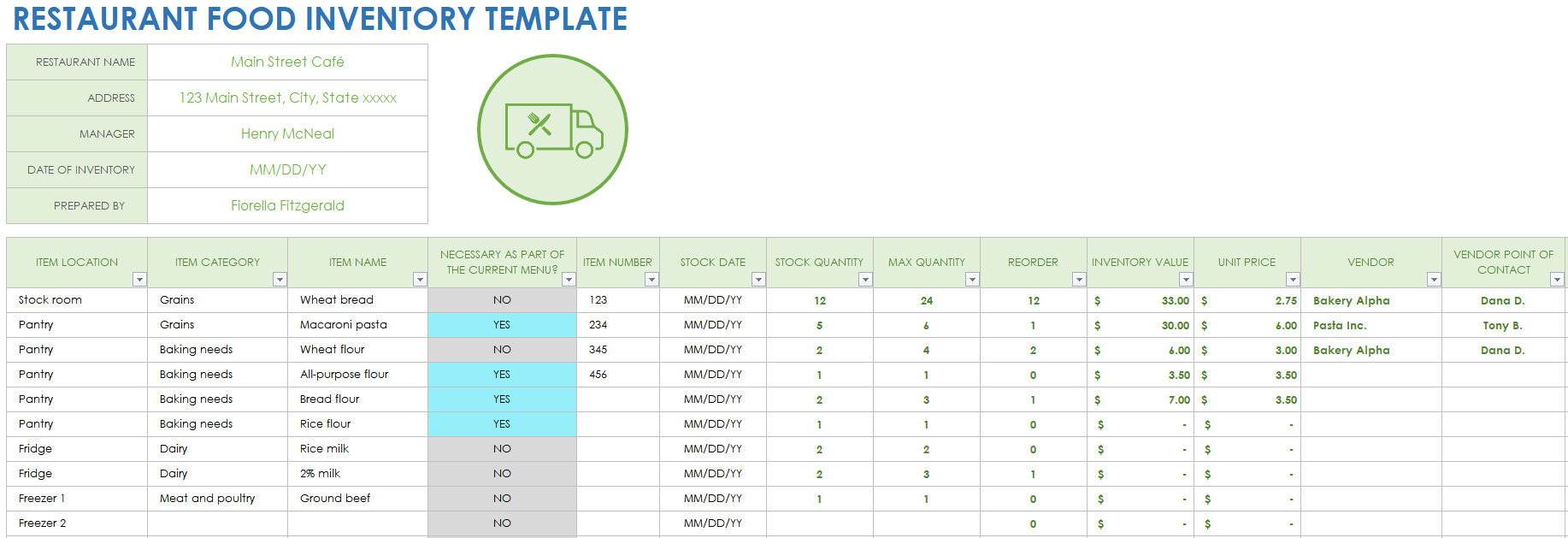The width and height of the screenshot is (1568, 538).
Task: Select the Restaurant Name field Main Street Café
Action: coord(287,62)
